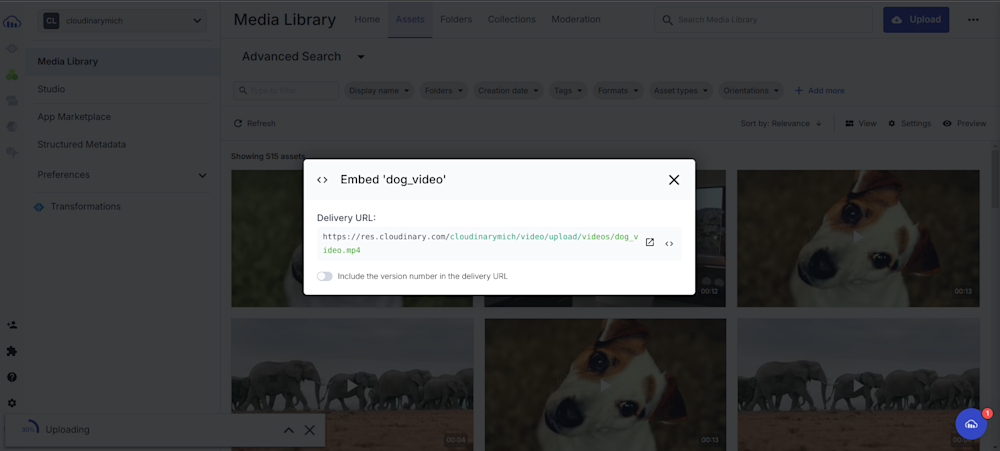
Task: Close the Embed 'dog_video' dialog
Action: (673, 180)
